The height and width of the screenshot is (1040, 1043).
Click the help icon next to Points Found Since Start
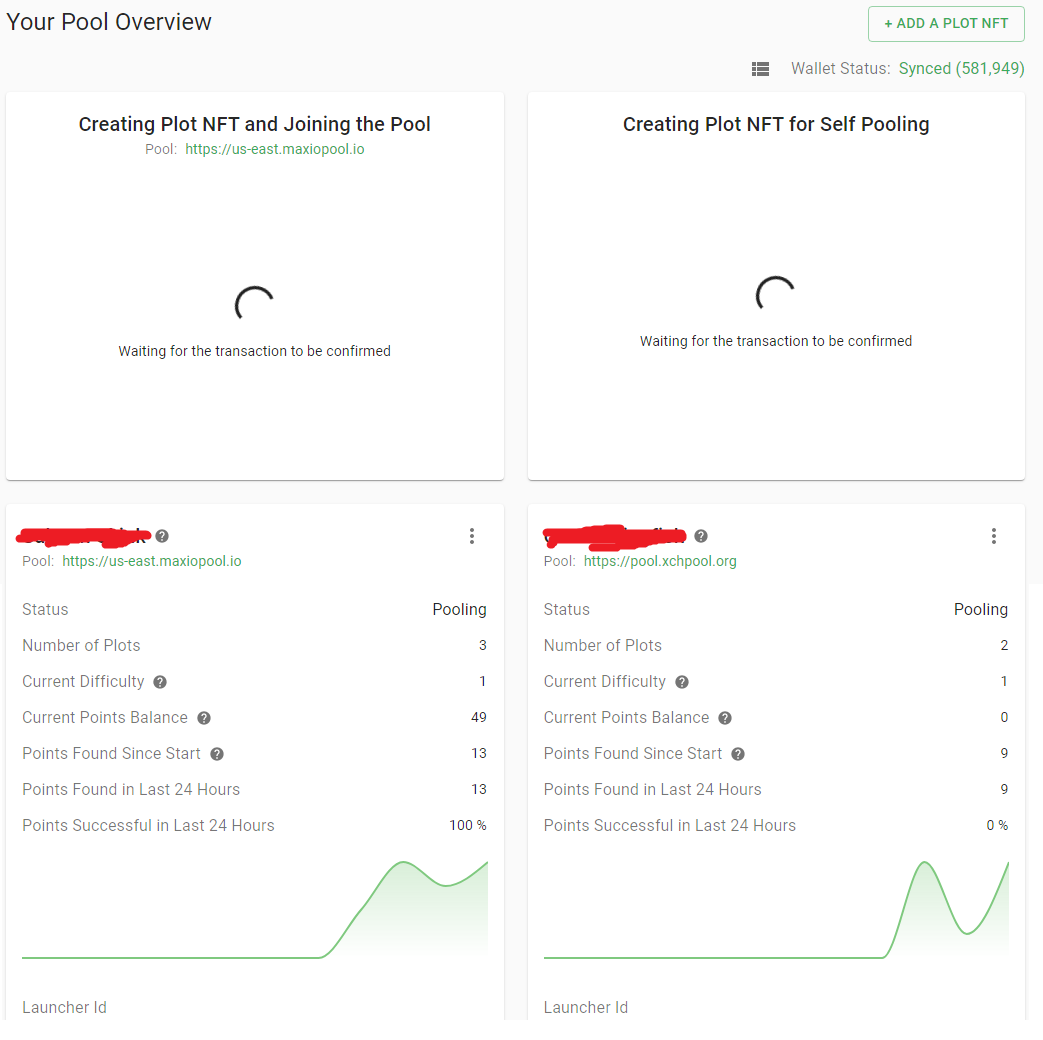click(217, 753)
